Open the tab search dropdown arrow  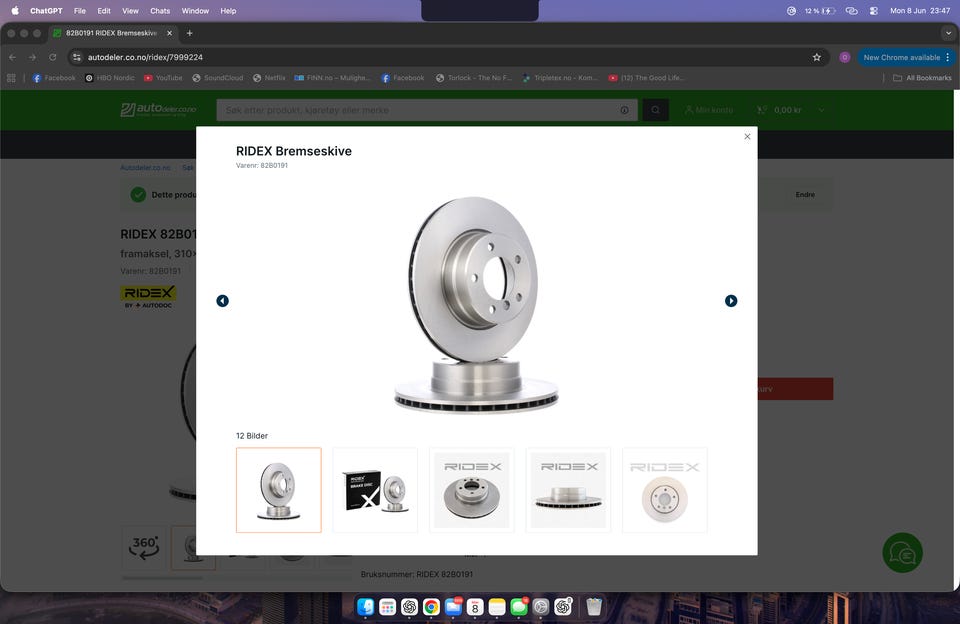[948, 33]
